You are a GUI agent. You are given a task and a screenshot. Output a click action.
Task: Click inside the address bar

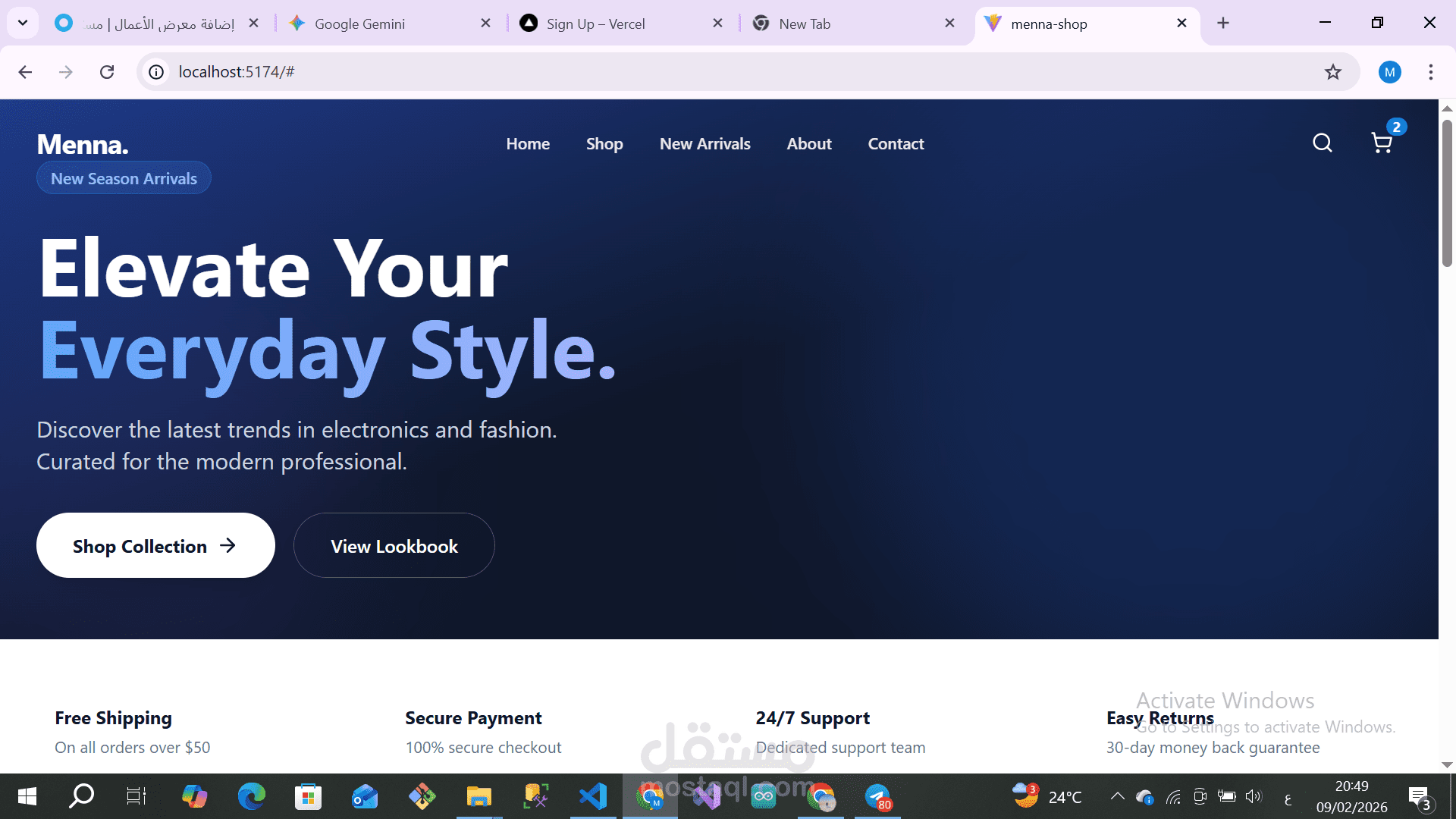(x=455, y=72)
